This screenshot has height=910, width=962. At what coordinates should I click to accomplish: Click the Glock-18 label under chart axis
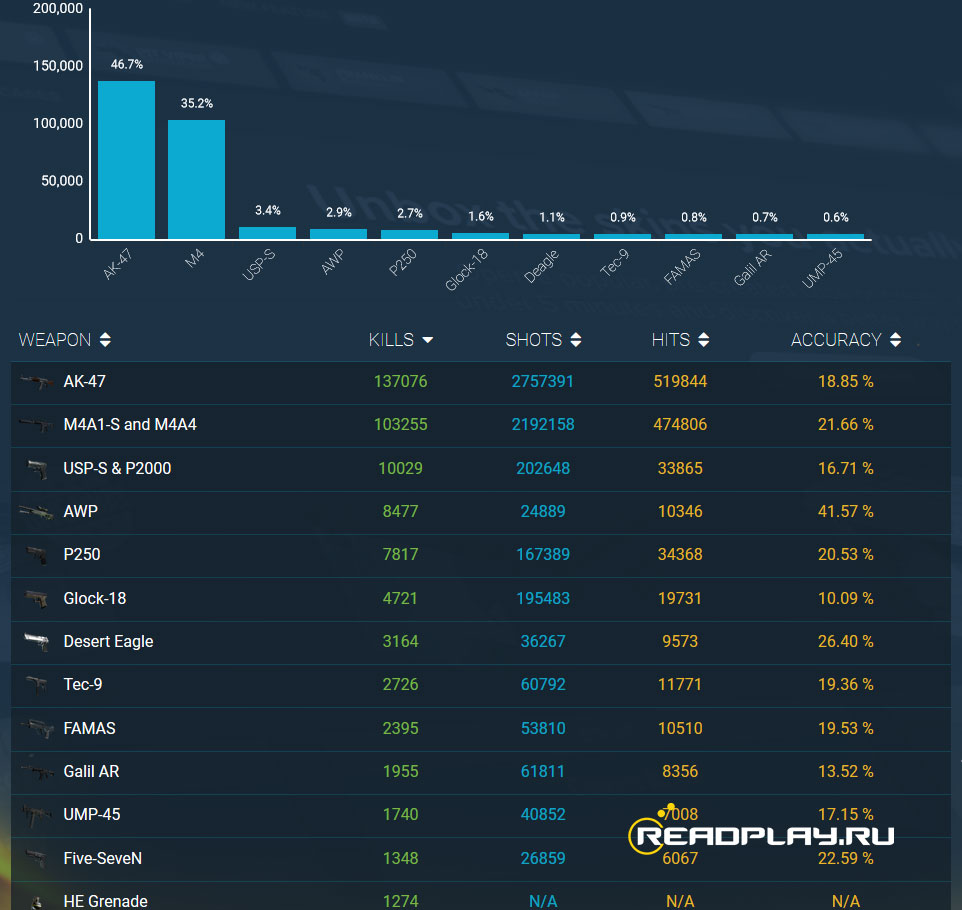coord(466,269)
